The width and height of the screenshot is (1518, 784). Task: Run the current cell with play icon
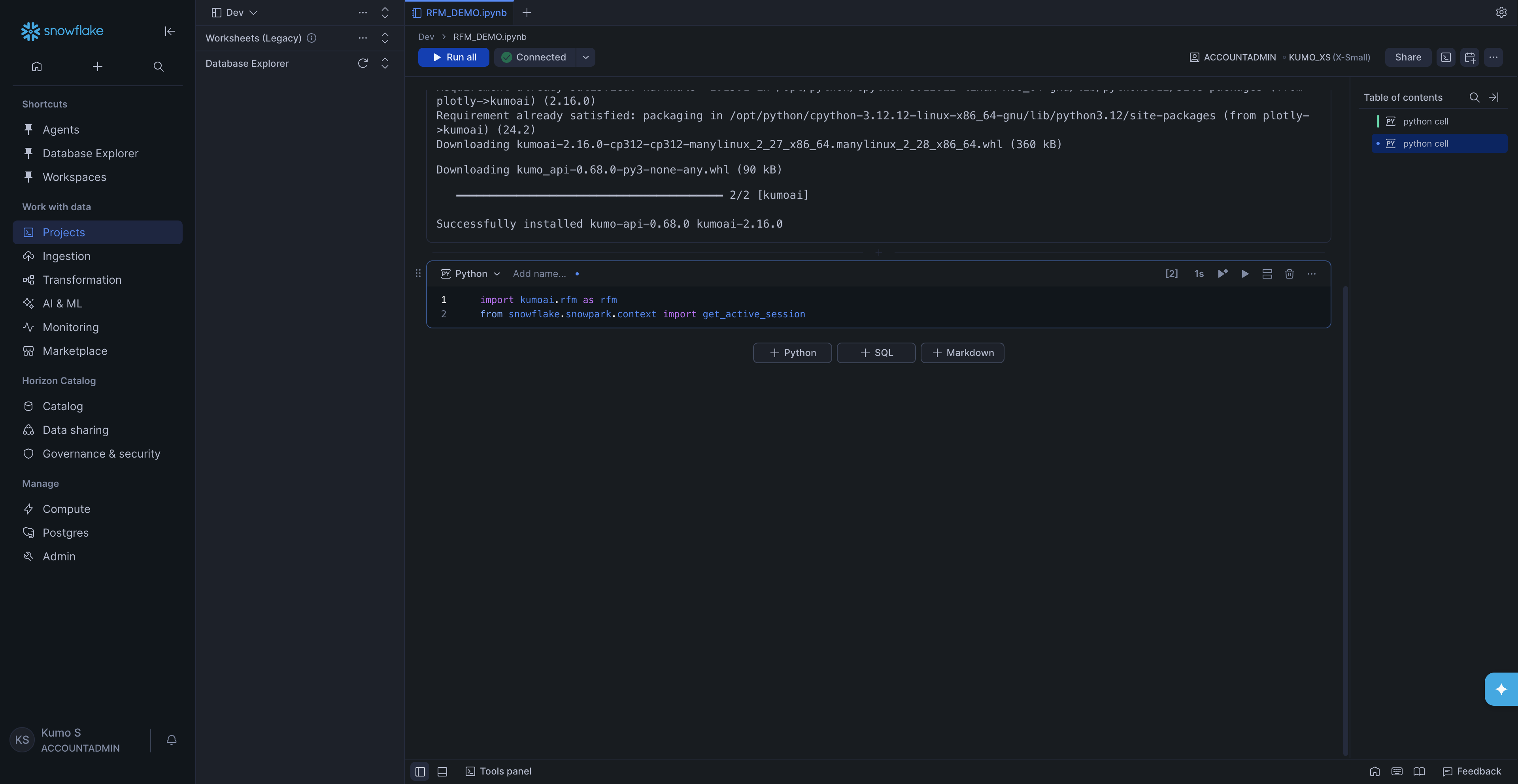click(1244, 274)
